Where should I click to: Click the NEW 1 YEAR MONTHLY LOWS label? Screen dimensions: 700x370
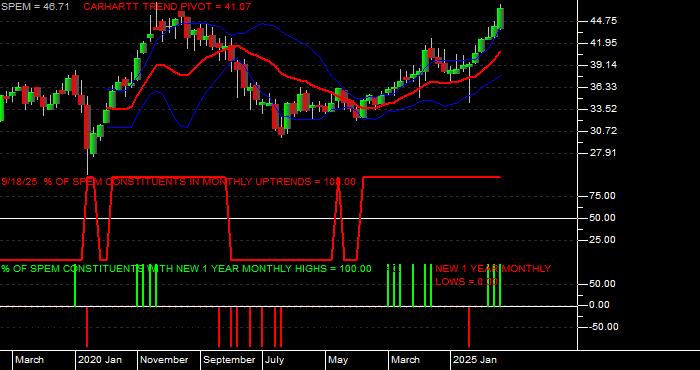[x=493, y=275]
